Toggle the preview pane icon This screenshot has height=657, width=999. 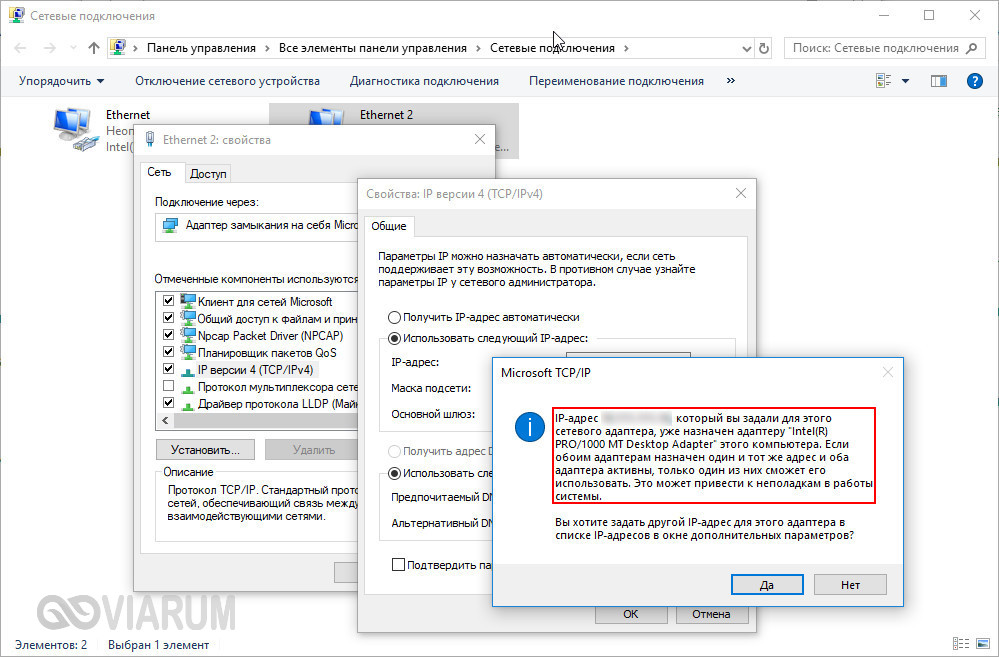pyautogui.click(x=938, y=81)
